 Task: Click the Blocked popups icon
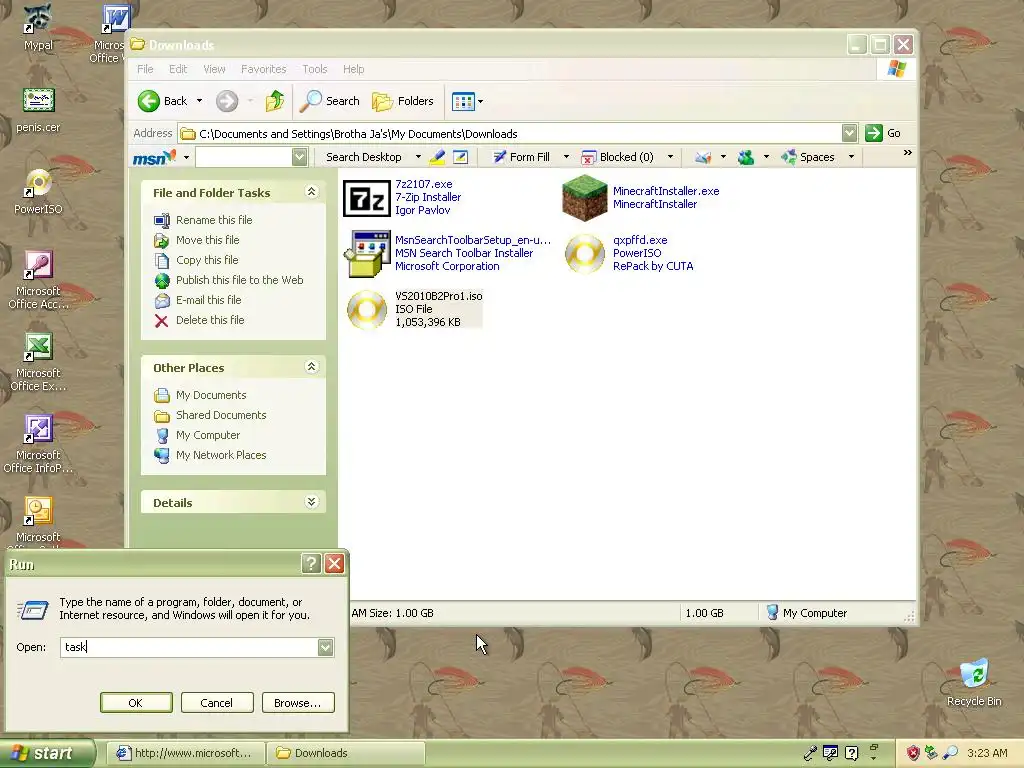pyautogui.click(x=588, y=157)
